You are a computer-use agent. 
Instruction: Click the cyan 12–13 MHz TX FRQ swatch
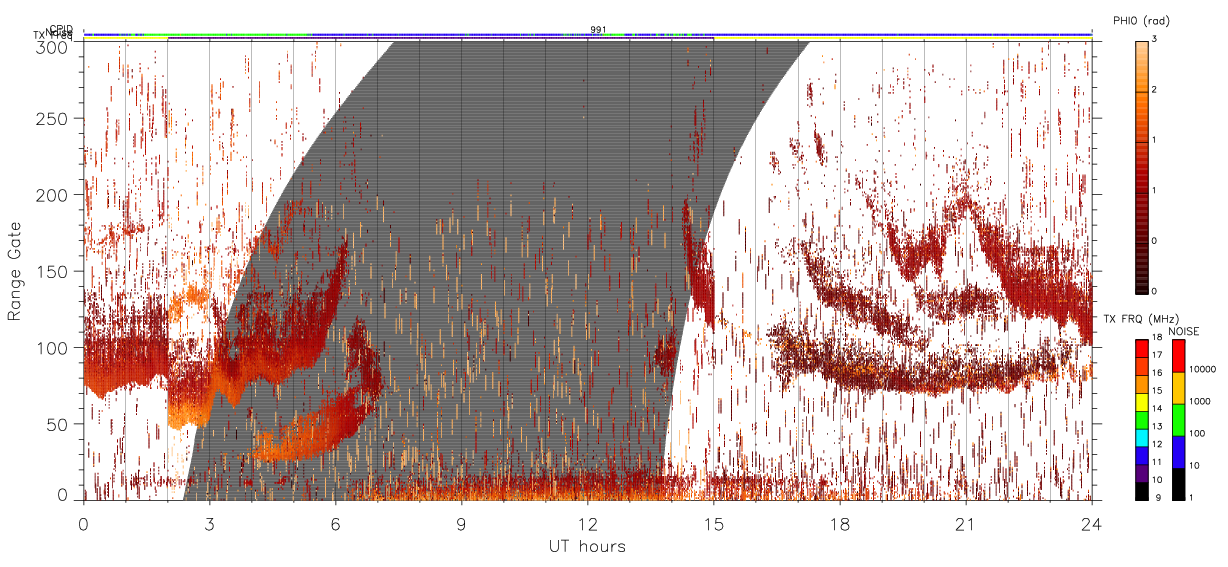click(1141, 438)
